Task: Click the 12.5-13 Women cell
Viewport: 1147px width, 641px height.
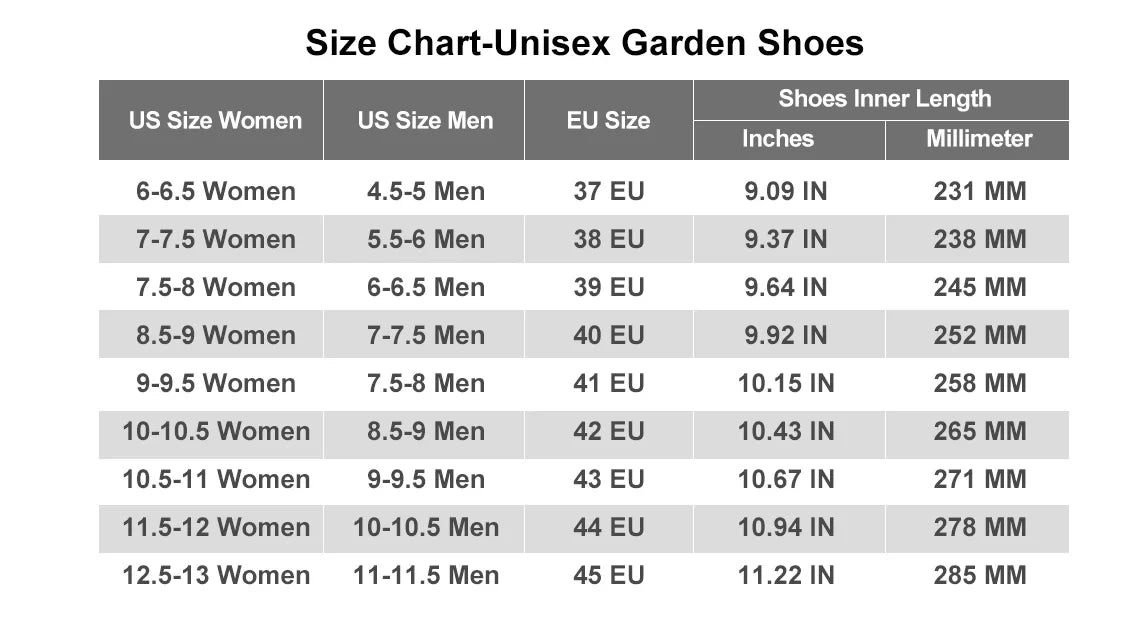Action: click(216, 575)
